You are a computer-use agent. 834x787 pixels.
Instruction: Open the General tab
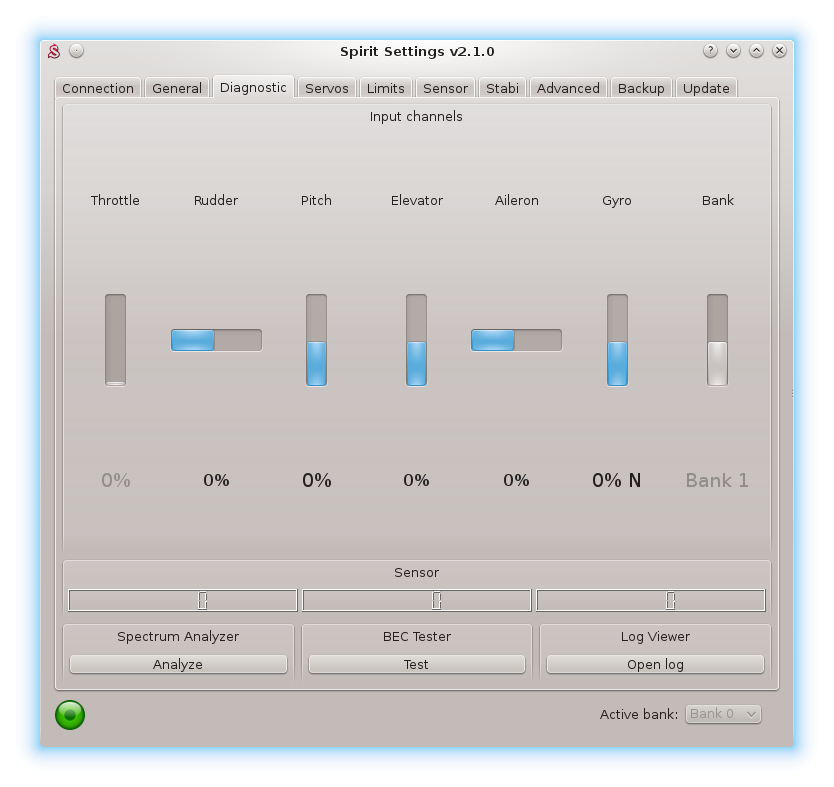(x=177, y=88)
